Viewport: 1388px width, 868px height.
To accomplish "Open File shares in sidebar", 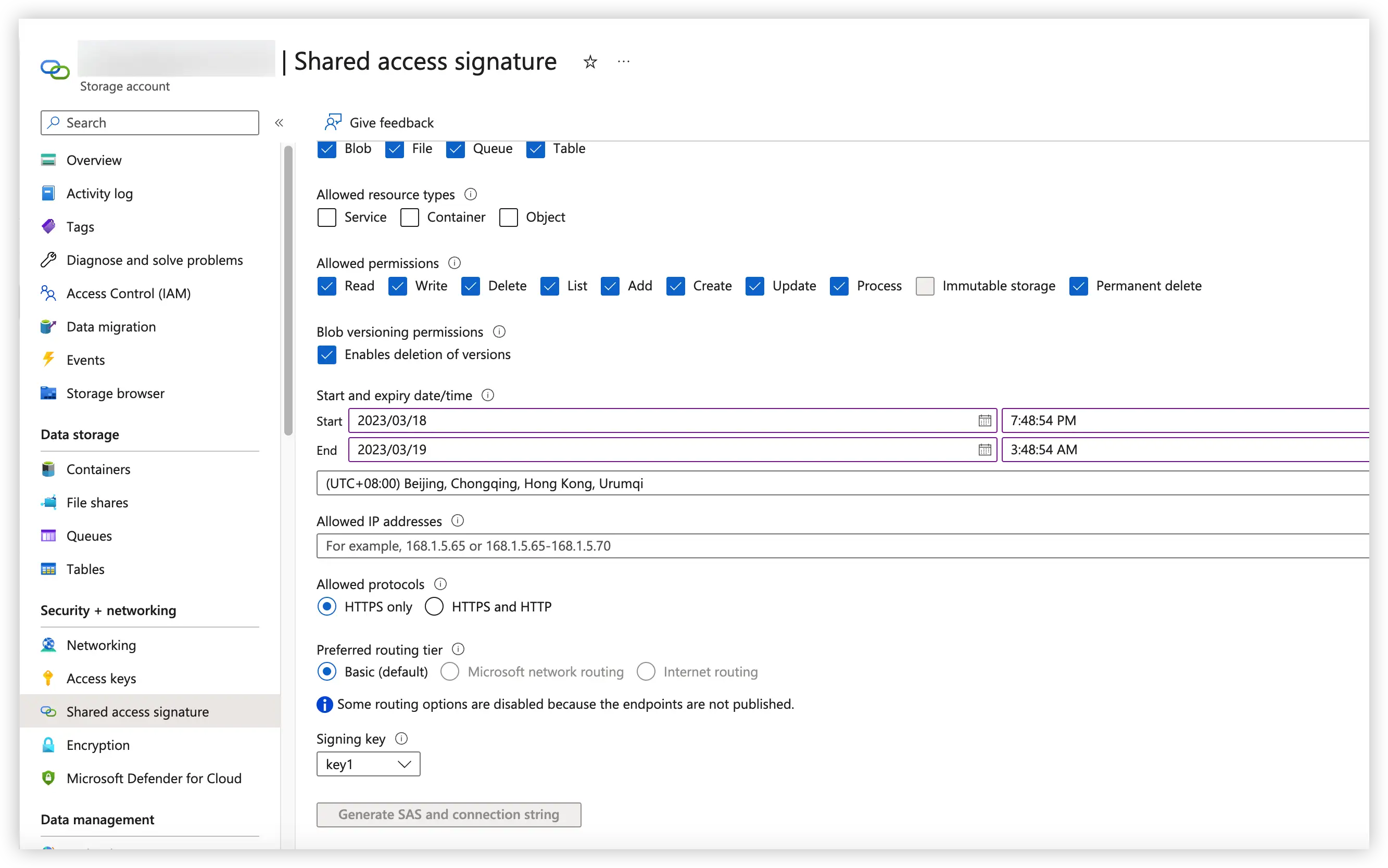I will 97,502.
